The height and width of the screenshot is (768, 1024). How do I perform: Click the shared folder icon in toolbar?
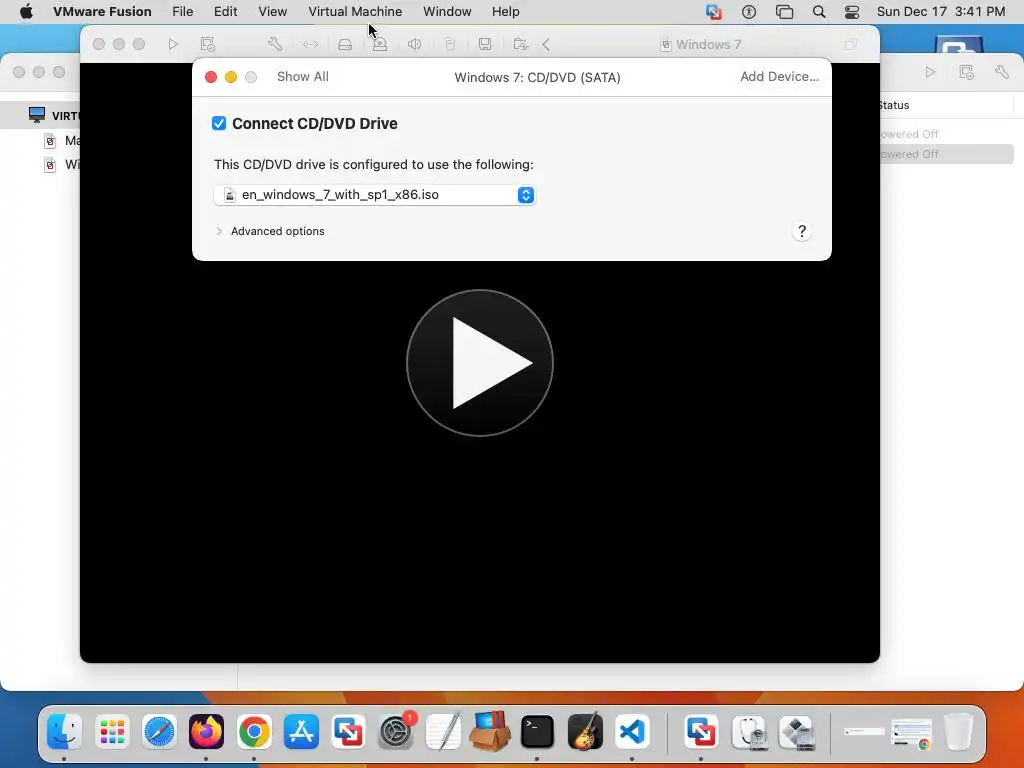click(x=520, y=44)
